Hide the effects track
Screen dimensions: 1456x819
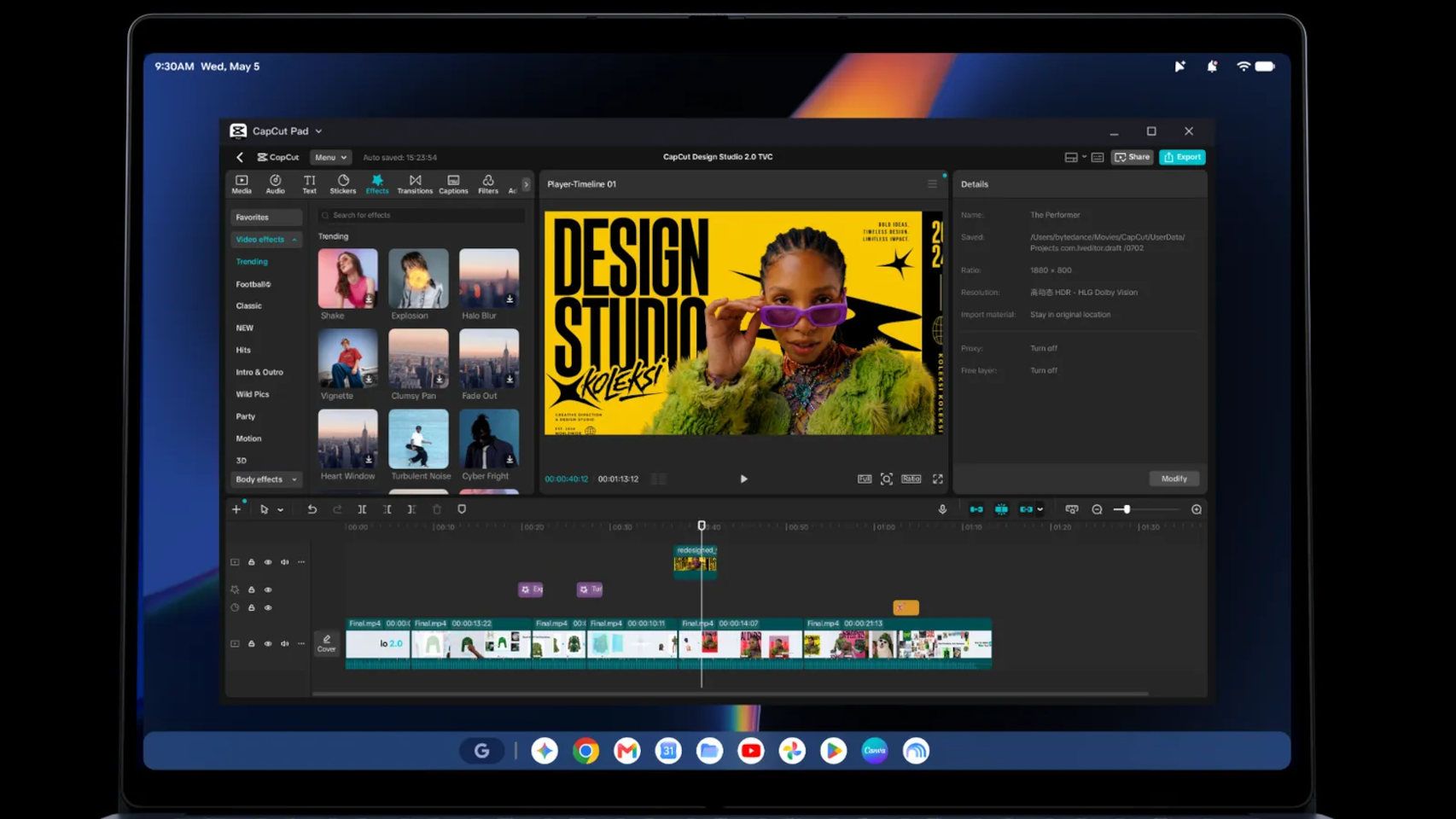pyautogui.click(x=268, y=590)
